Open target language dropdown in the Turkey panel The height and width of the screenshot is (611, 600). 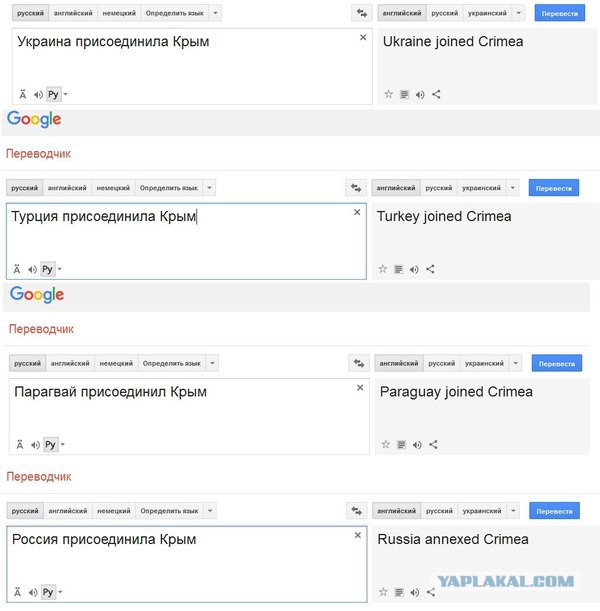click(x=513, y=187)
